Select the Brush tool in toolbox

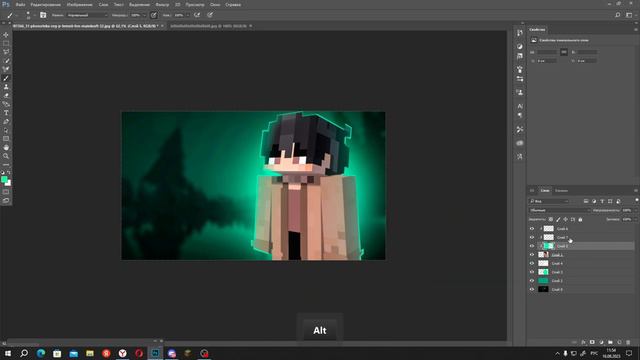click(x=6, y=78)
